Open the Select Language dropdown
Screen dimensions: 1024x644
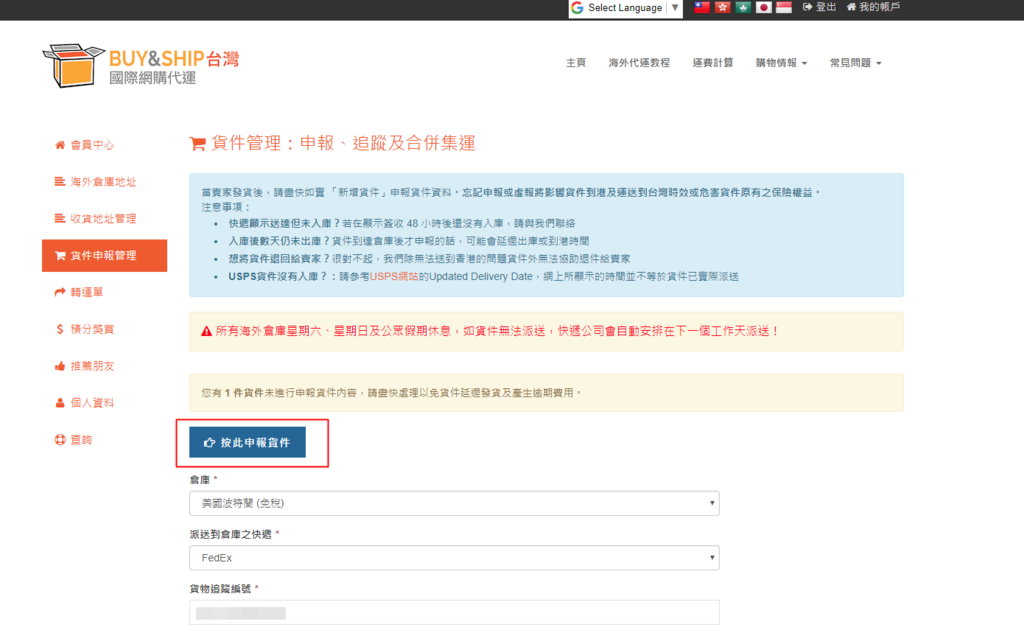click(625, 8)
